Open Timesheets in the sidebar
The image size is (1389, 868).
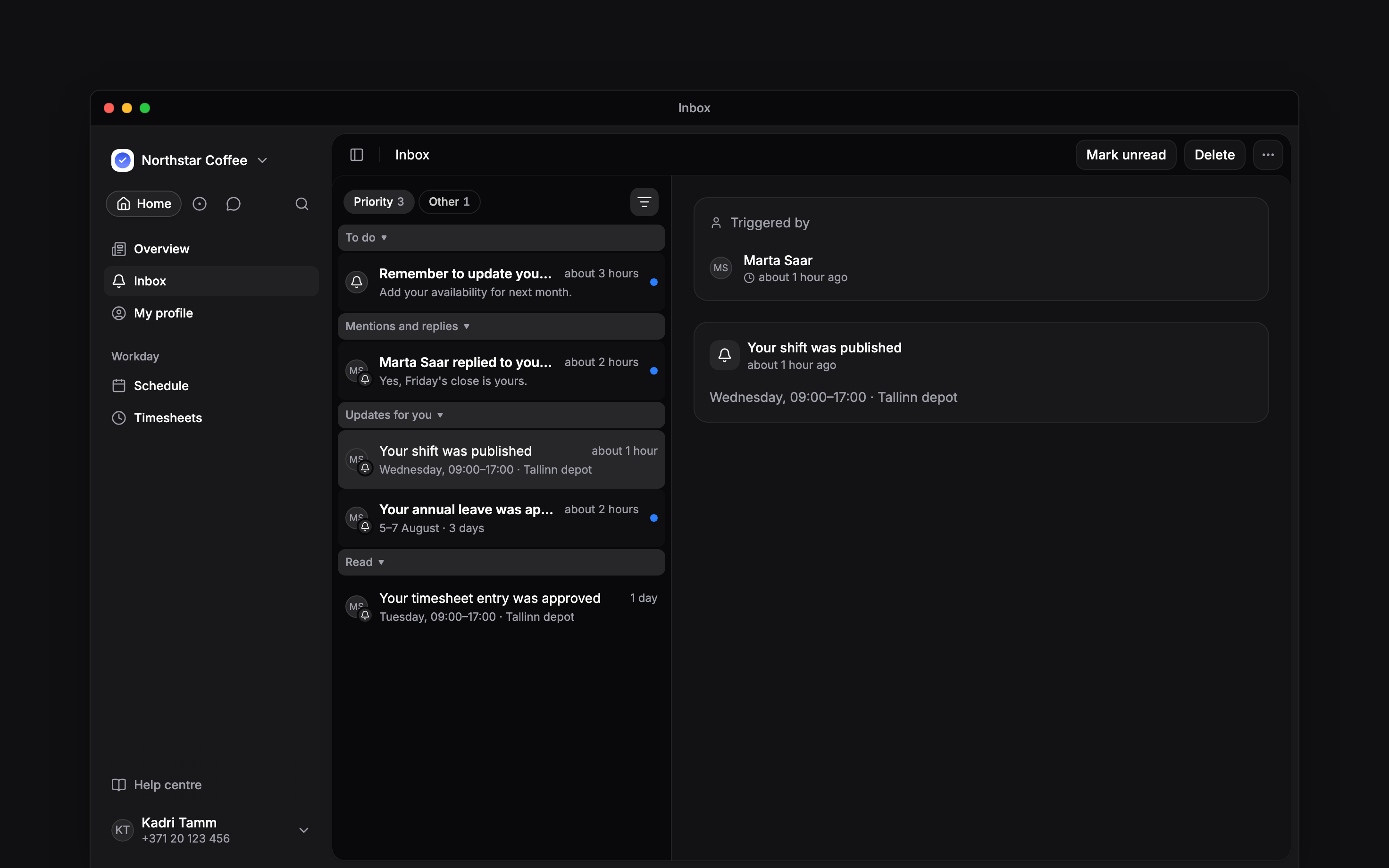pyautogui.click(x=211, y=418)
